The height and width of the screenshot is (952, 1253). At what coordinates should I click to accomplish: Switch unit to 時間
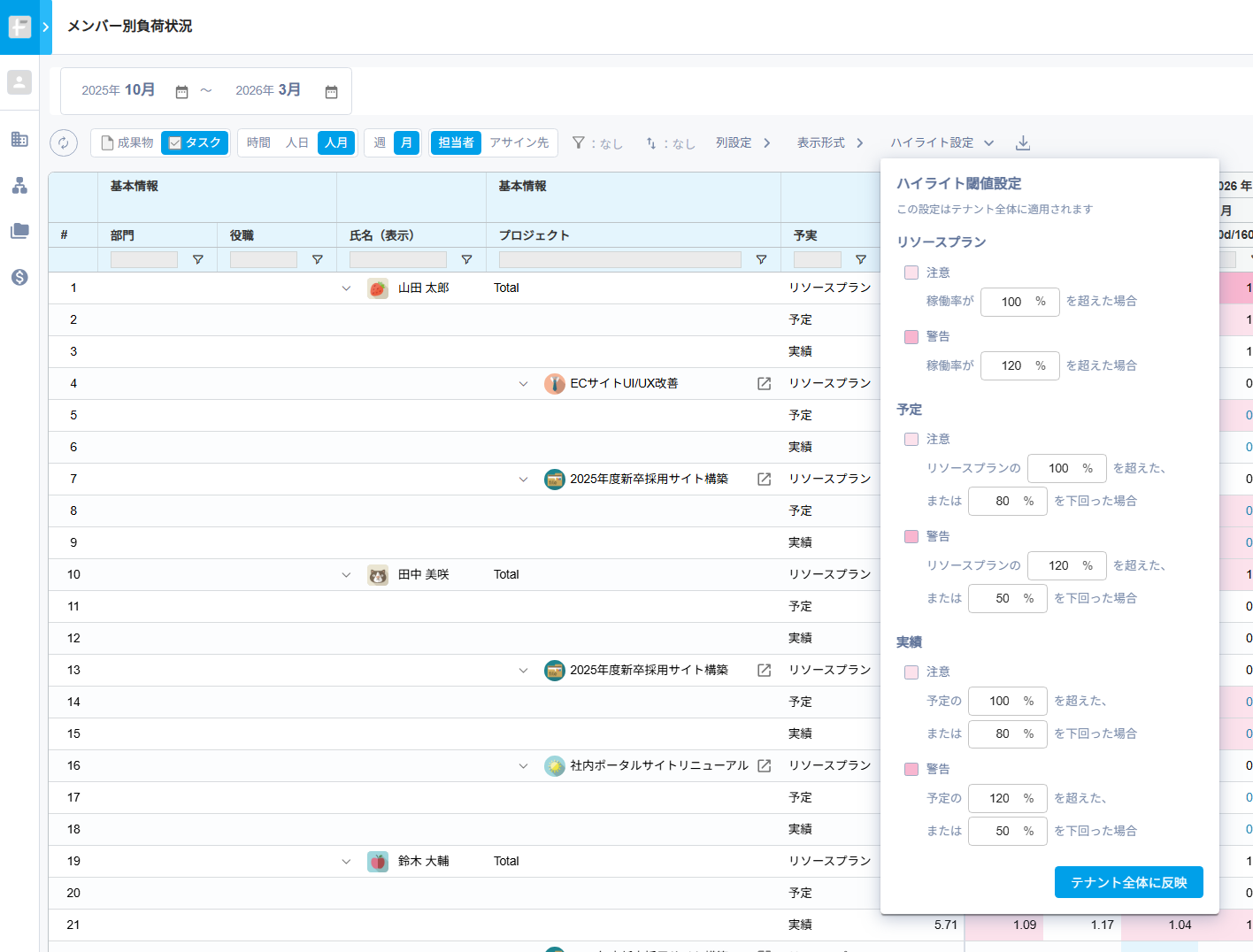point(258,142)
